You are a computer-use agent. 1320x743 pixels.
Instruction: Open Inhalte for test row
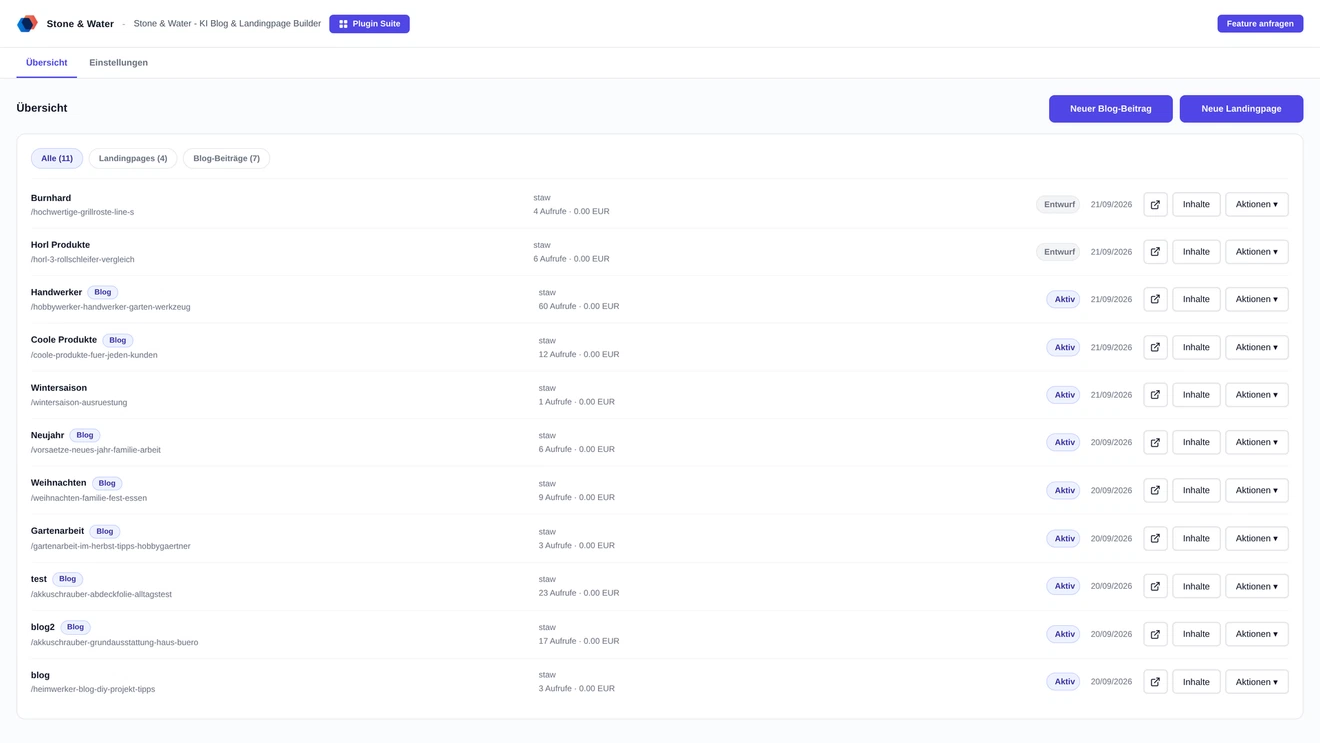[x=1196, y=586]
